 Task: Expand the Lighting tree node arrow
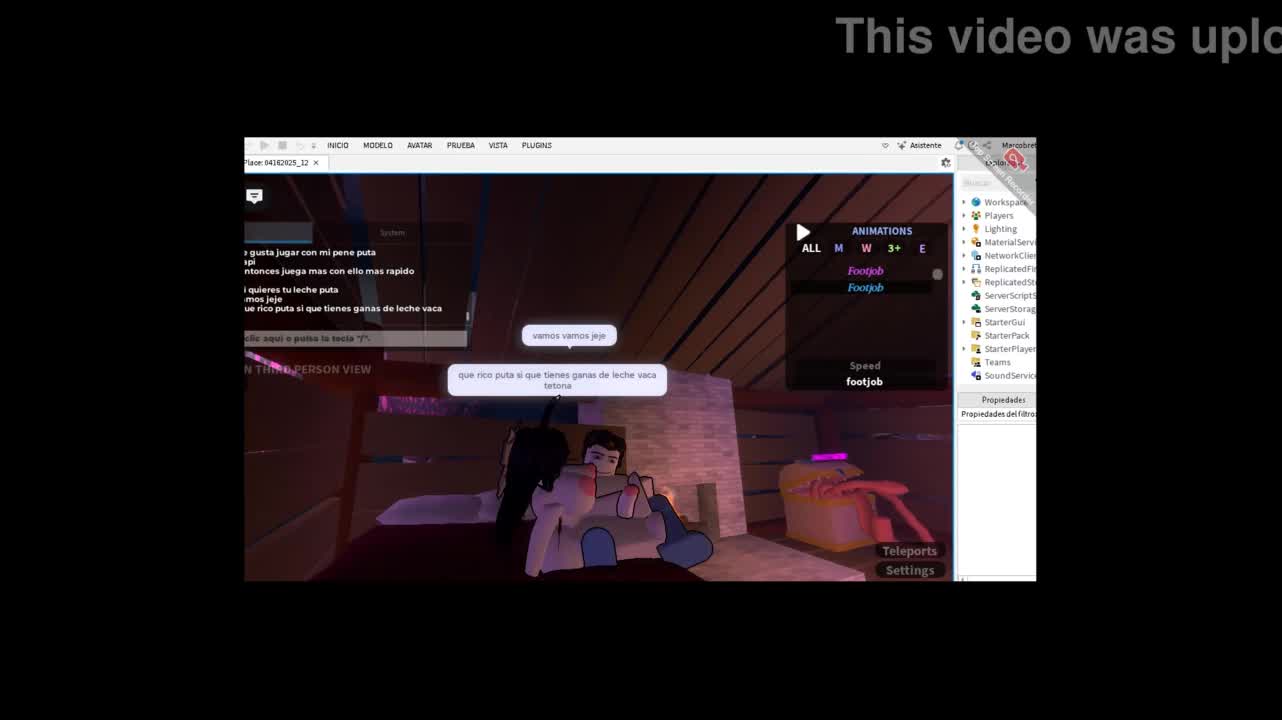(x=964, y=229)
